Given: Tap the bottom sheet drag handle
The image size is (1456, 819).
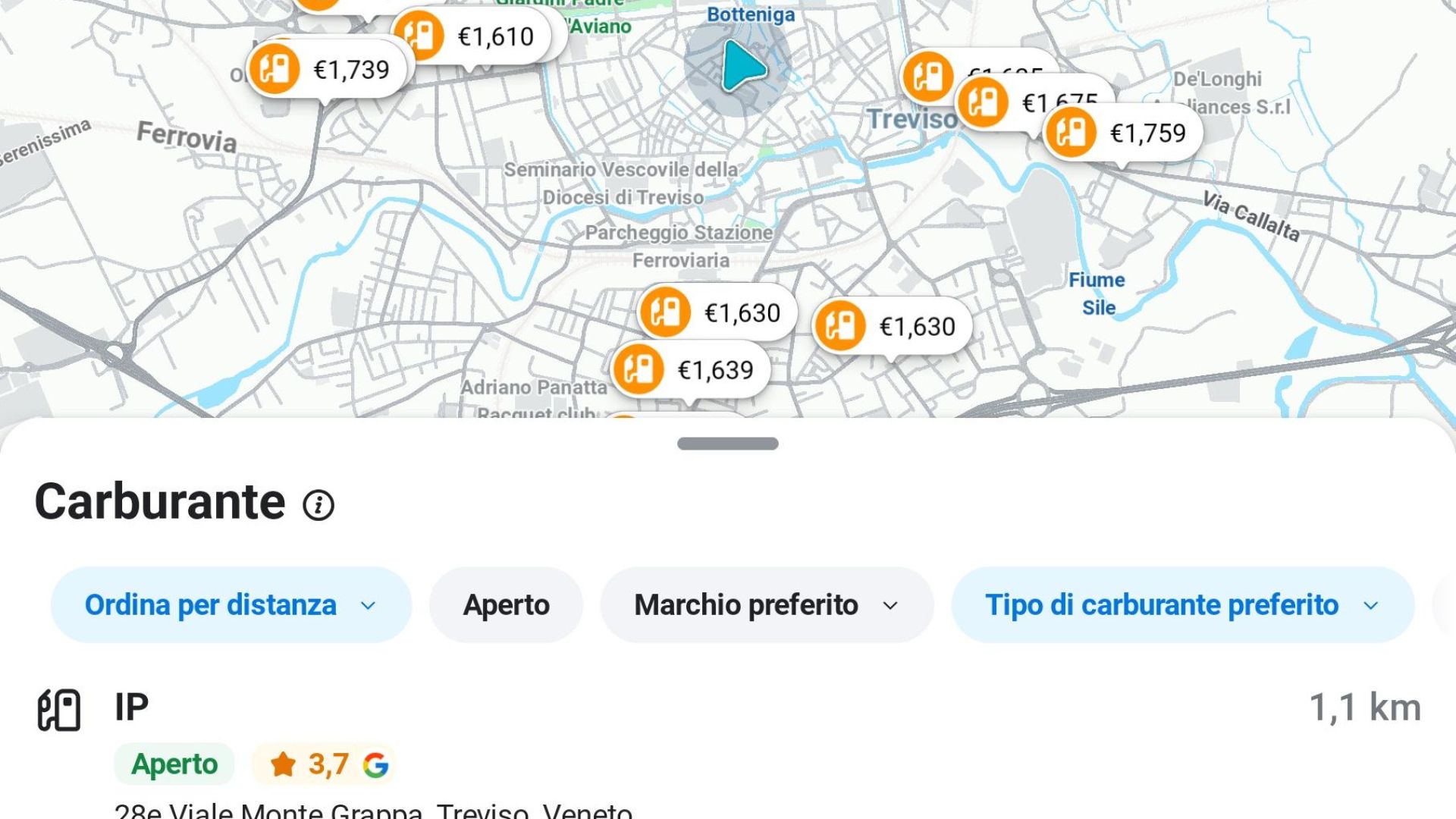Looking at the screenshot, I should [x=727, y=444].
